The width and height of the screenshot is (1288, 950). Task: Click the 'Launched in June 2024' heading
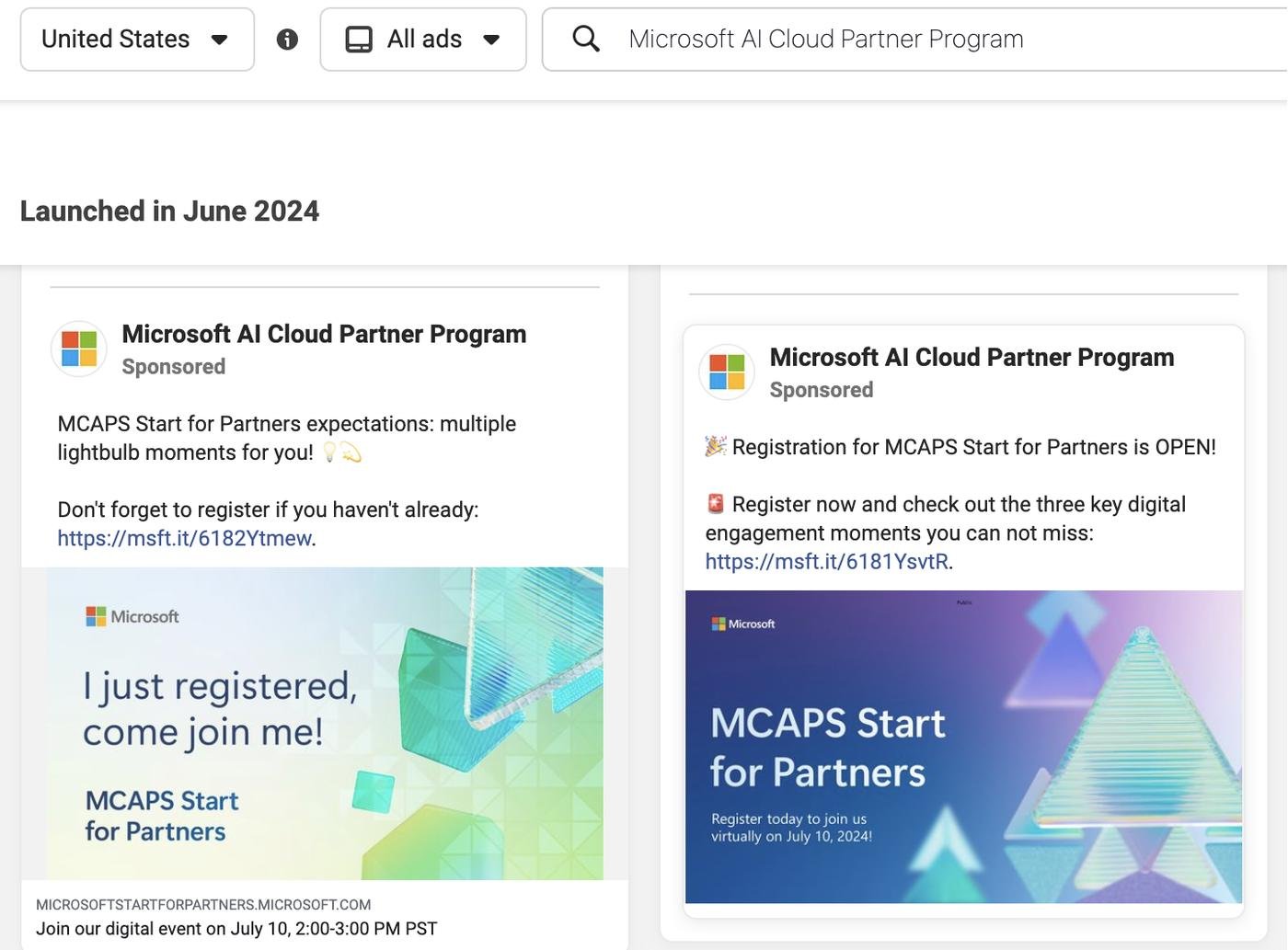[169, 212]
